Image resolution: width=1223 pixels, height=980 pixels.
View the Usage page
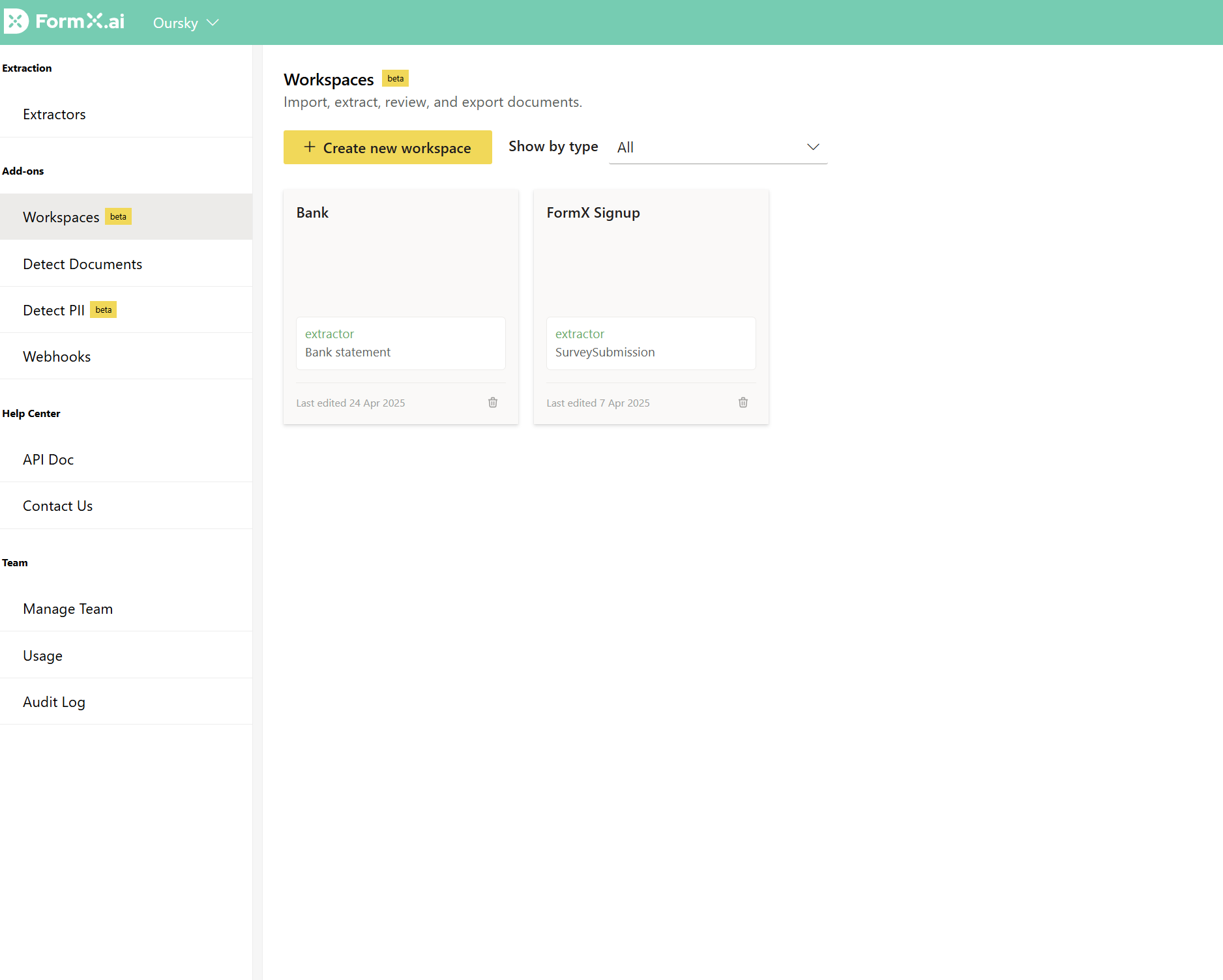(x=126, y=656)
